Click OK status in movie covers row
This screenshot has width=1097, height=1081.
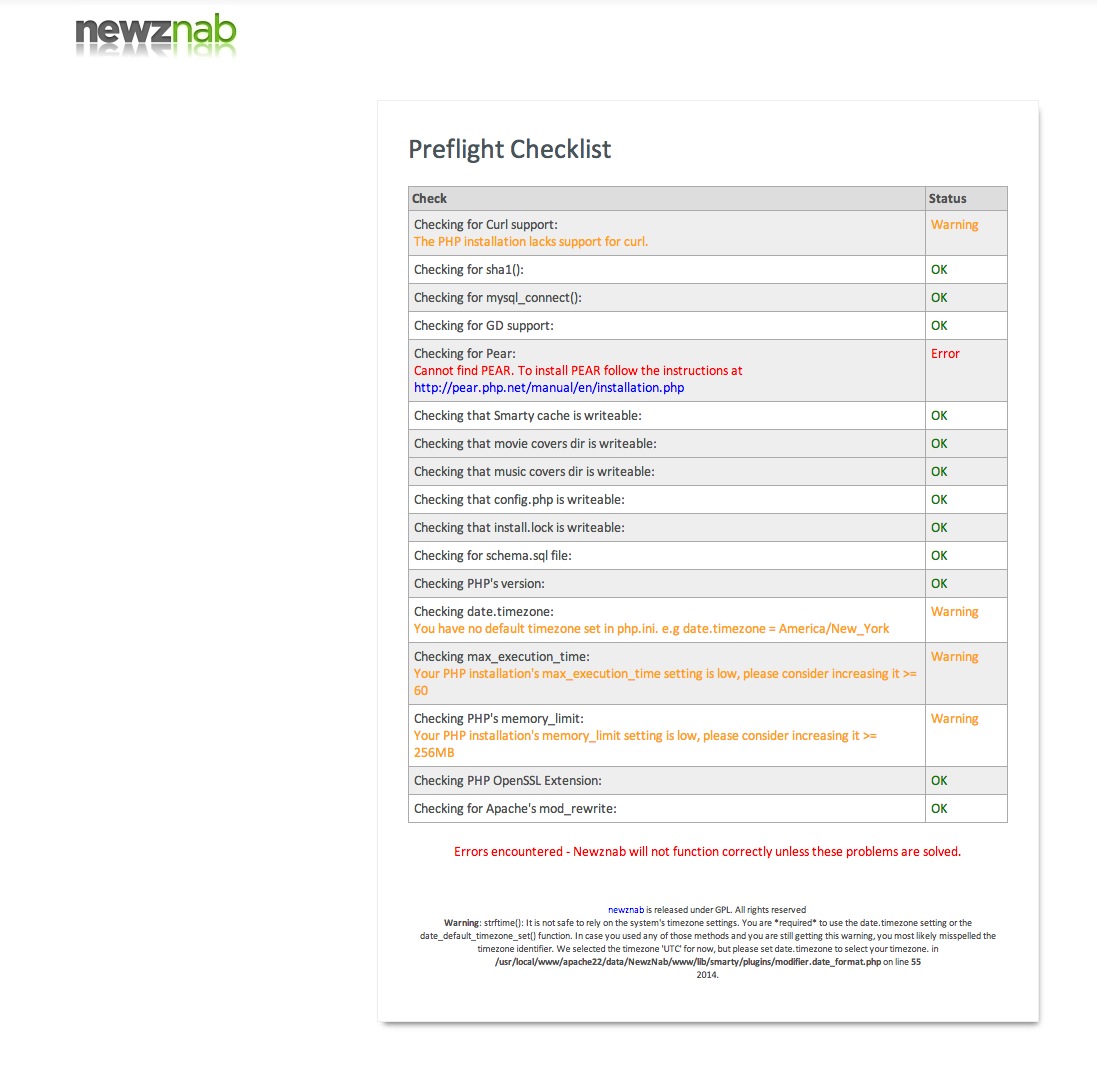point(939,444)
